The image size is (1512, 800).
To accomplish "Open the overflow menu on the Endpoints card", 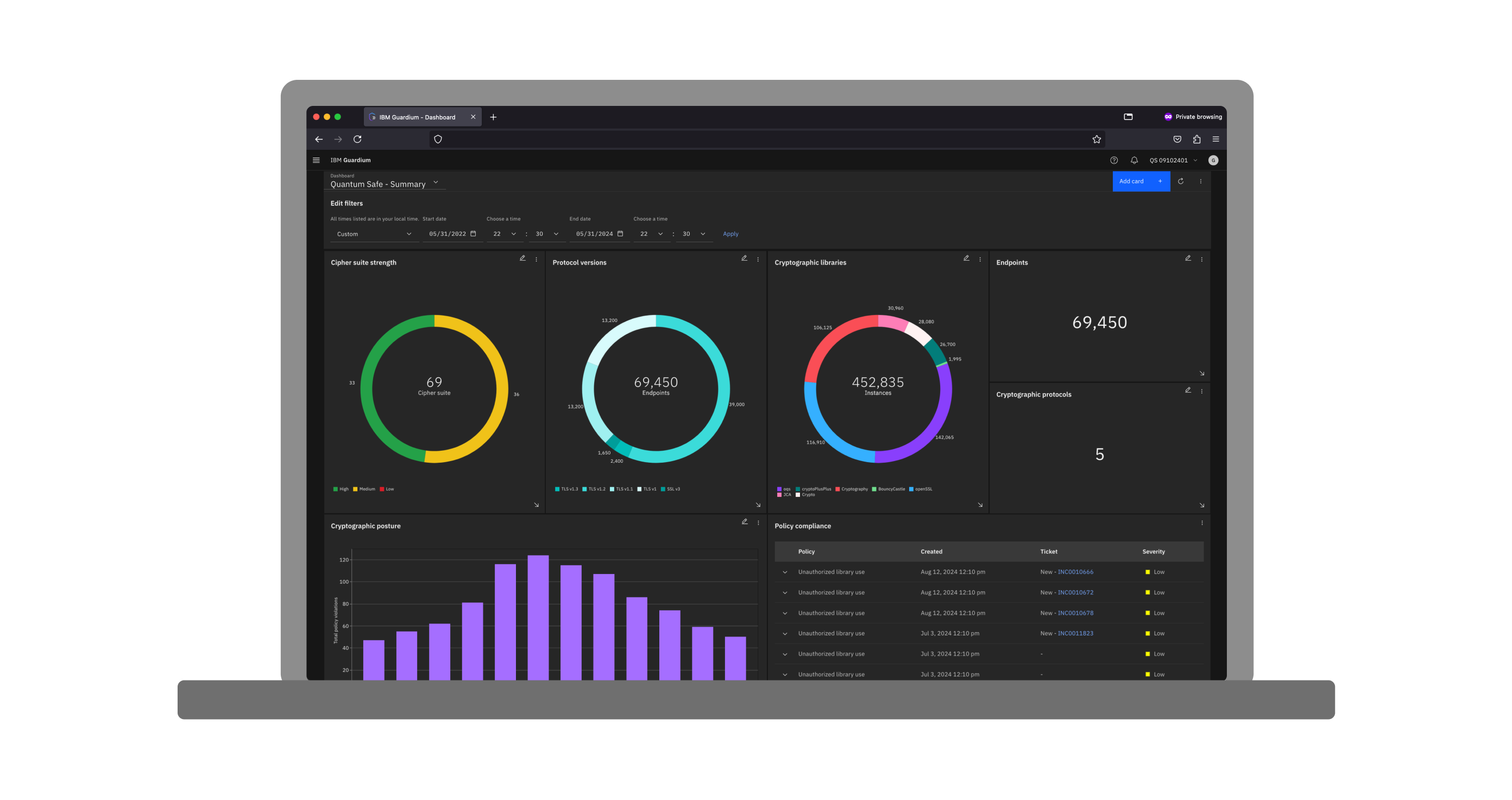I will 1201,259.
